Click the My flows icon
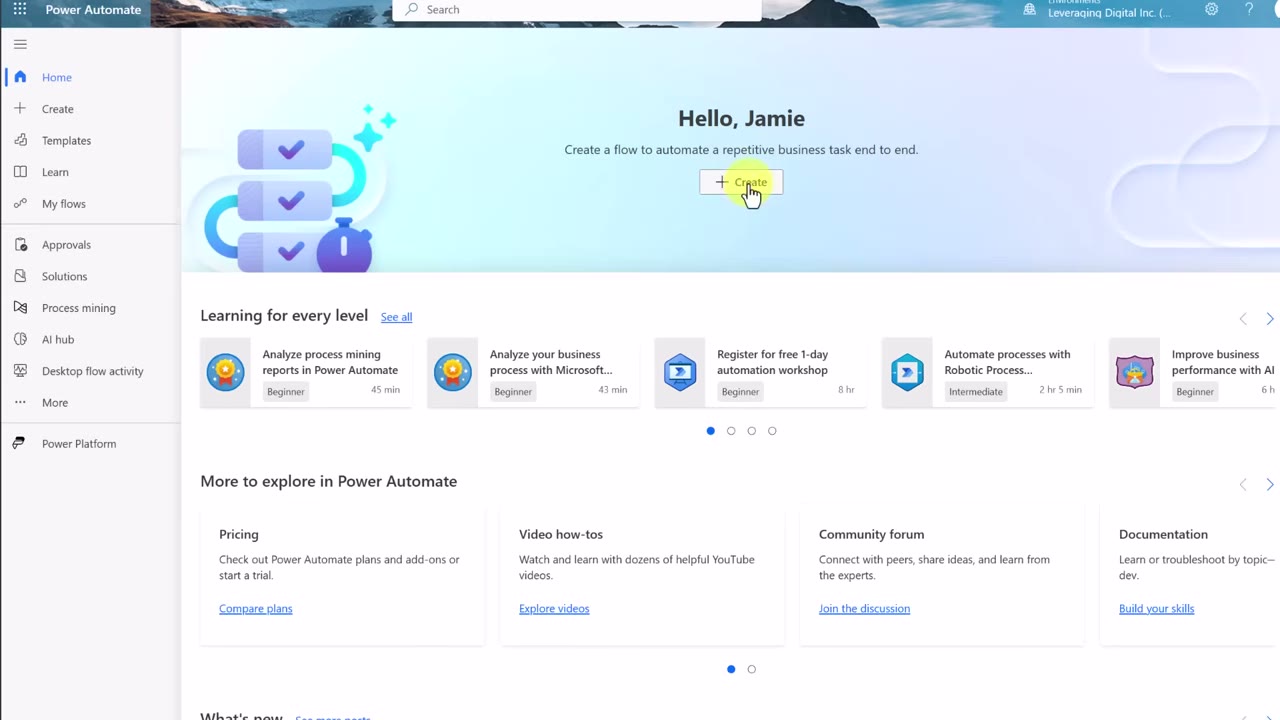Viewport: 1280px width, 720px height. tap(20, 203)
